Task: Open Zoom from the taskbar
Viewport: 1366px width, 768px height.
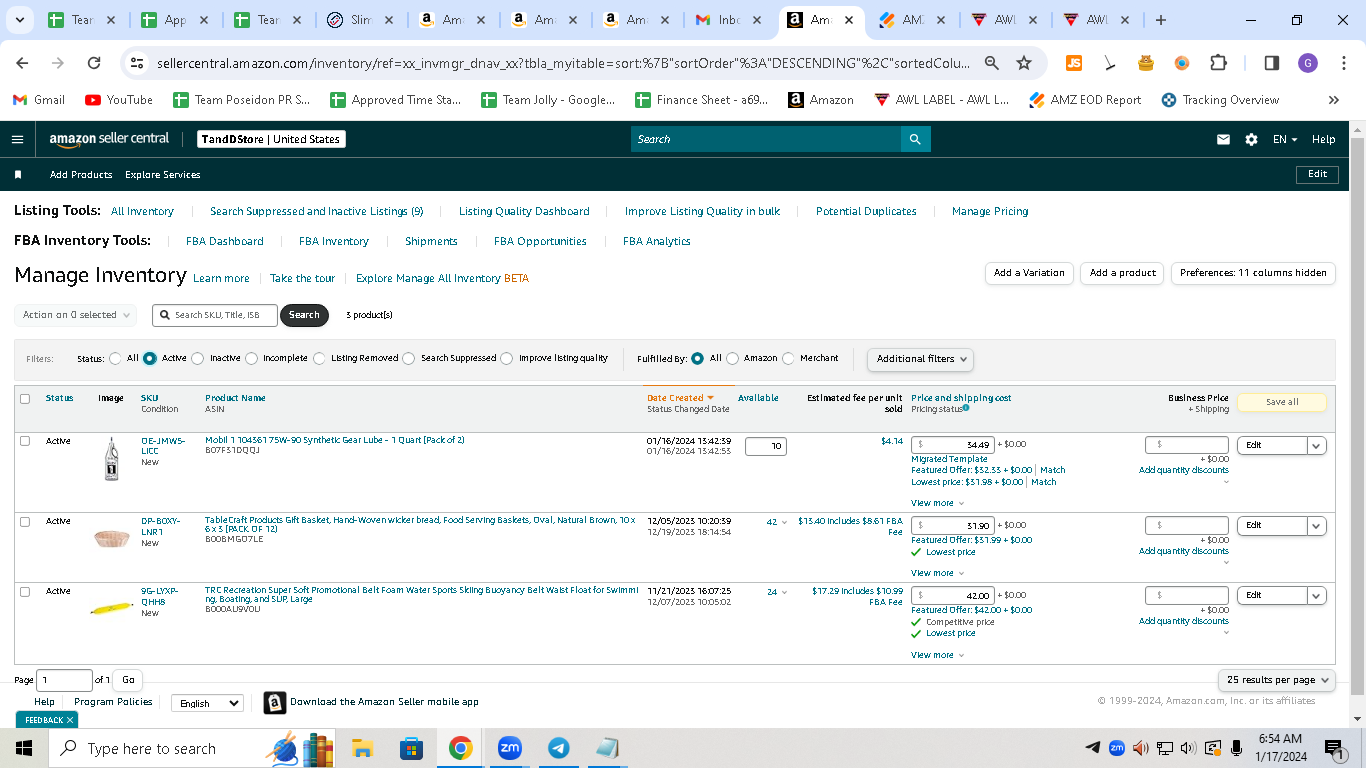Action: tap(510, 748)
